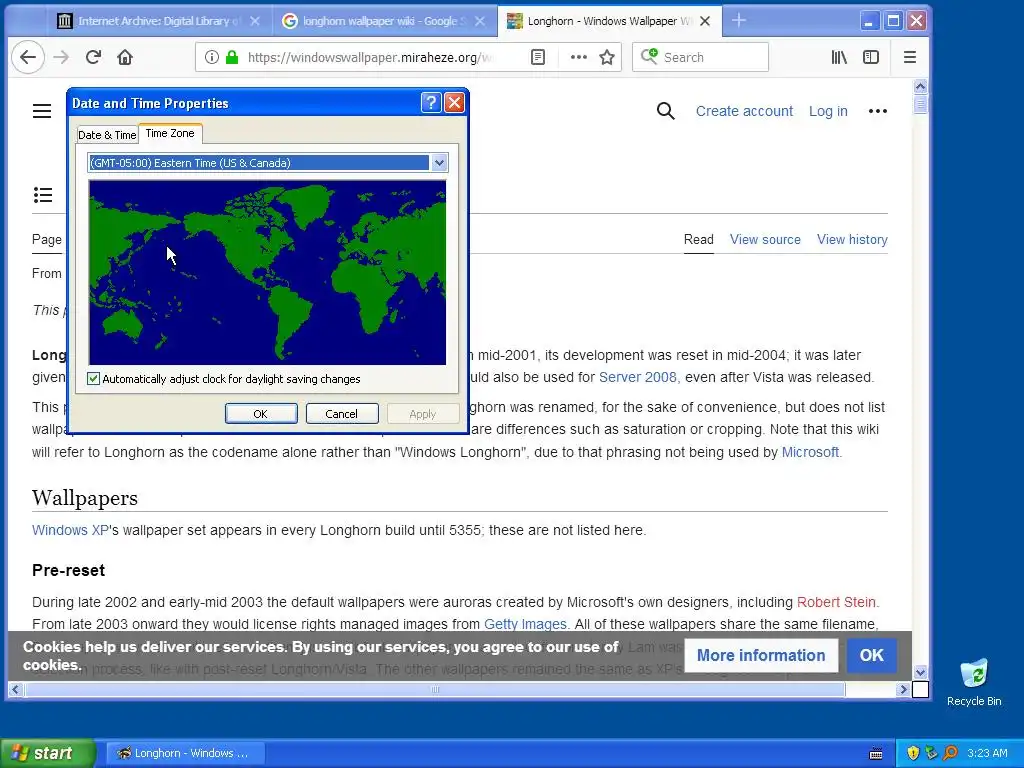The width and height of the screenshot is (1024, 768).
Task: Select the wiki Page tab
Action: click(x=47, y=240)
